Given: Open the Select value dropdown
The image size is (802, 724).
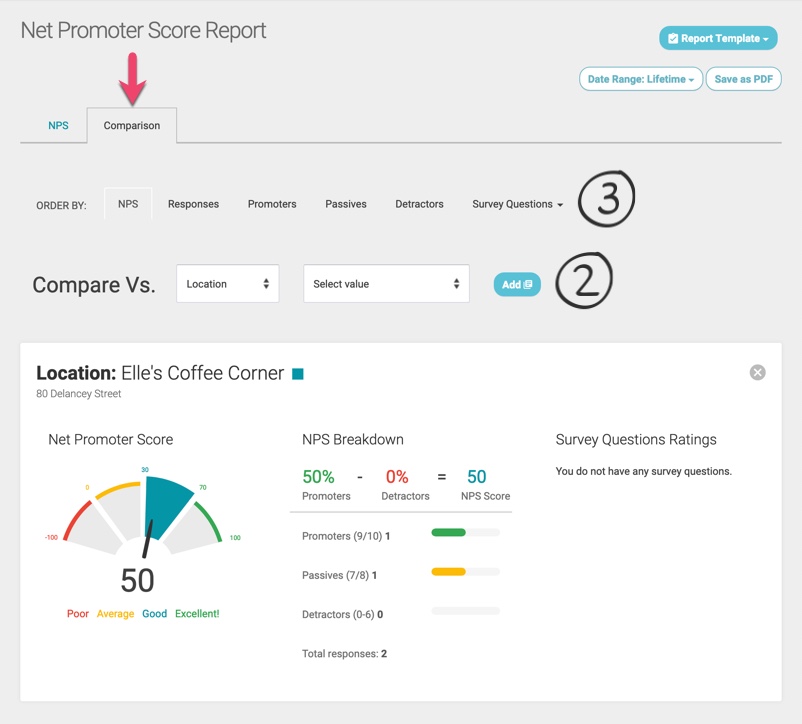Looking at the screenshot, I should (386, 284).
